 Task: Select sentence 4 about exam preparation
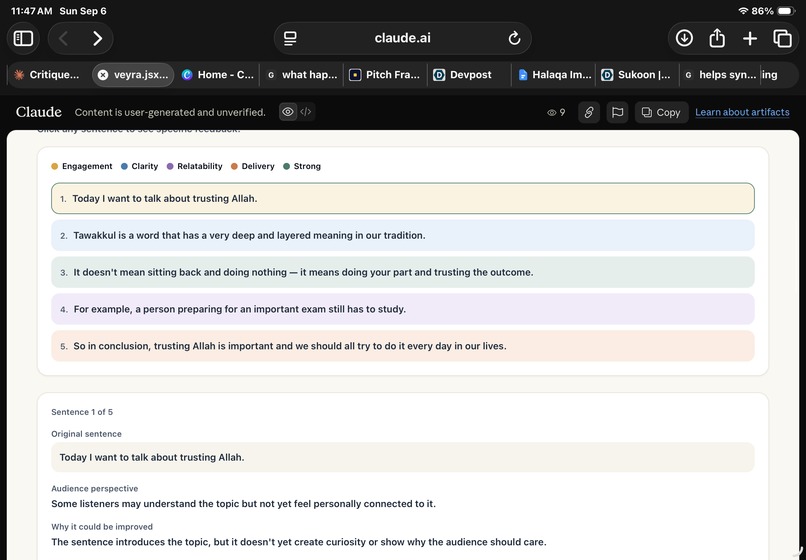click(x=402, y=309)
